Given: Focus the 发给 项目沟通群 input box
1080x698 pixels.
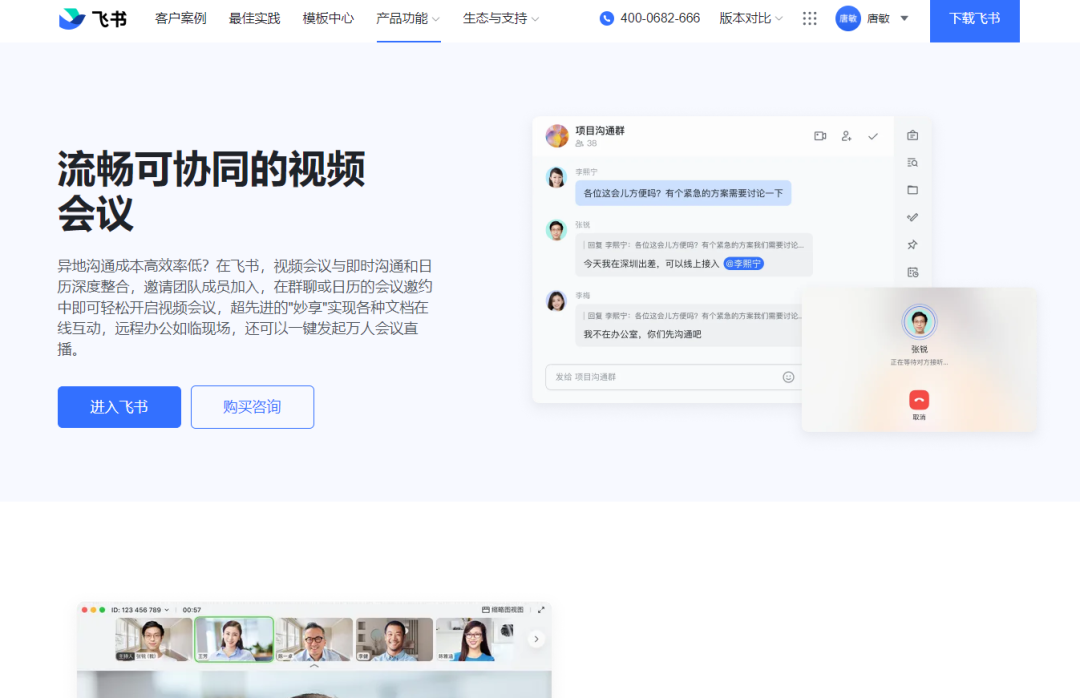Looking at the screenshot, I should (x=674, y=377).
